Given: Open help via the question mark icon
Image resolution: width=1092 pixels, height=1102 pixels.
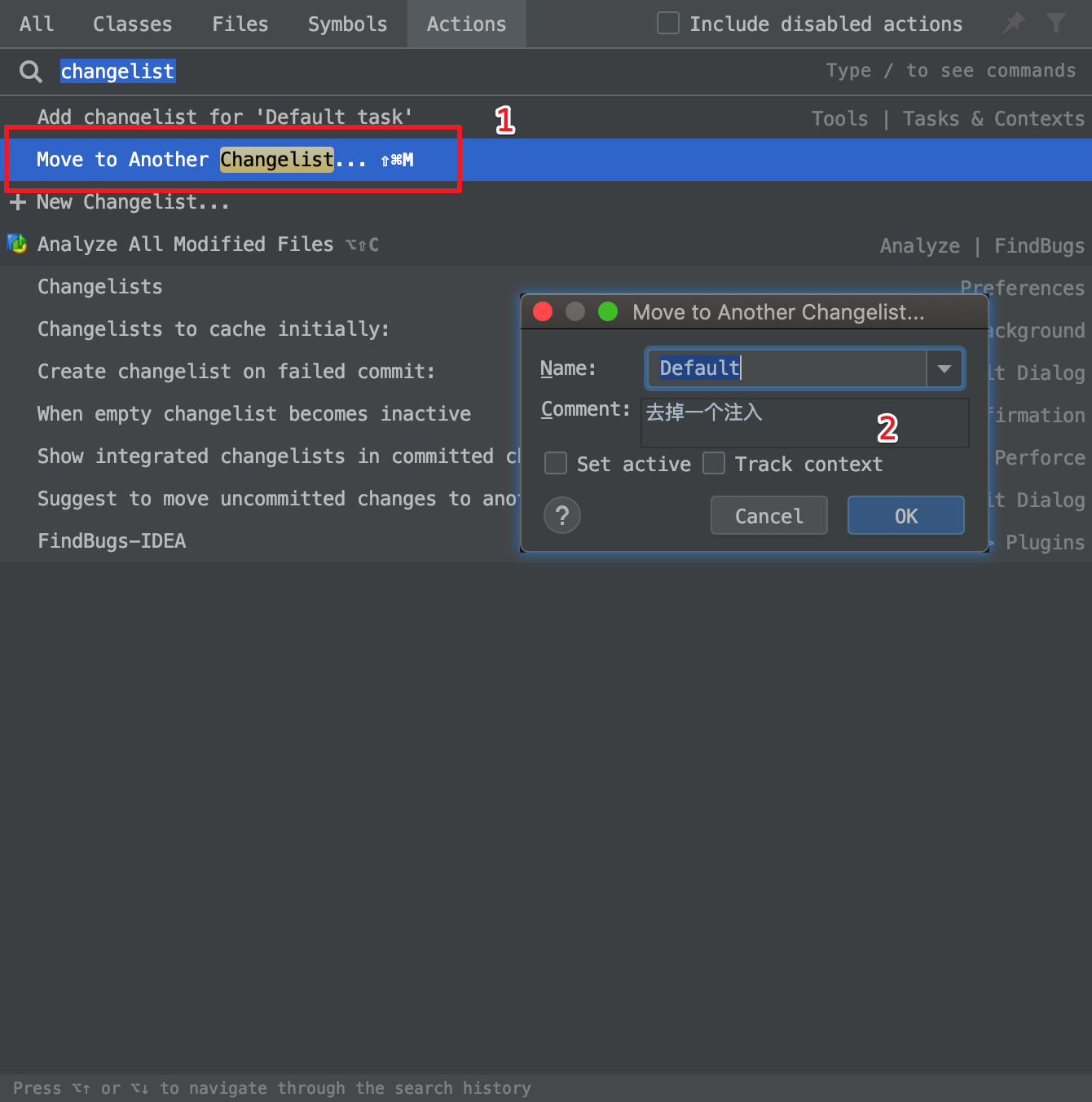Looking at the screenshot, I should coord(561,515).
